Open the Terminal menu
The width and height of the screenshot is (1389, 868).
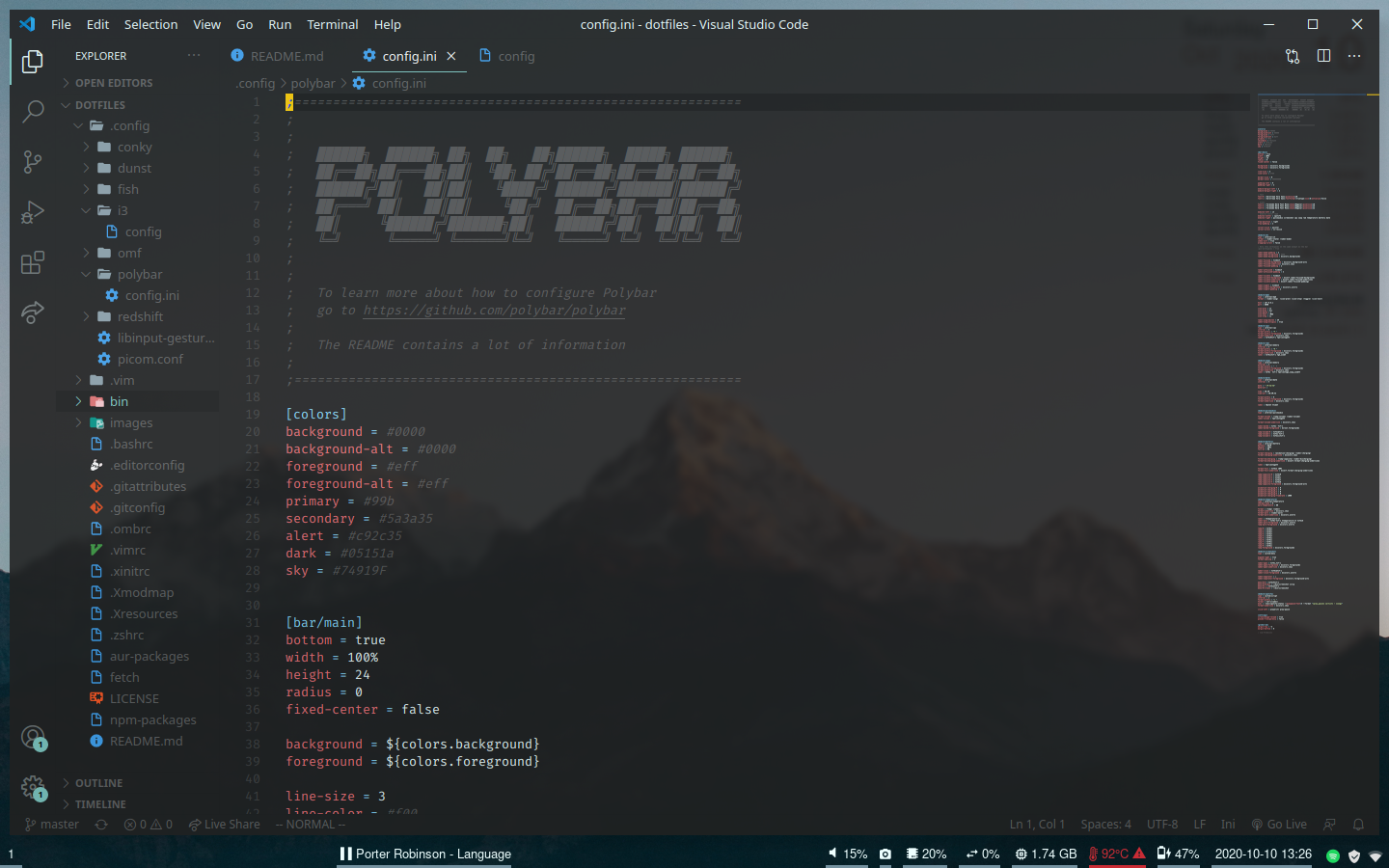333,24
